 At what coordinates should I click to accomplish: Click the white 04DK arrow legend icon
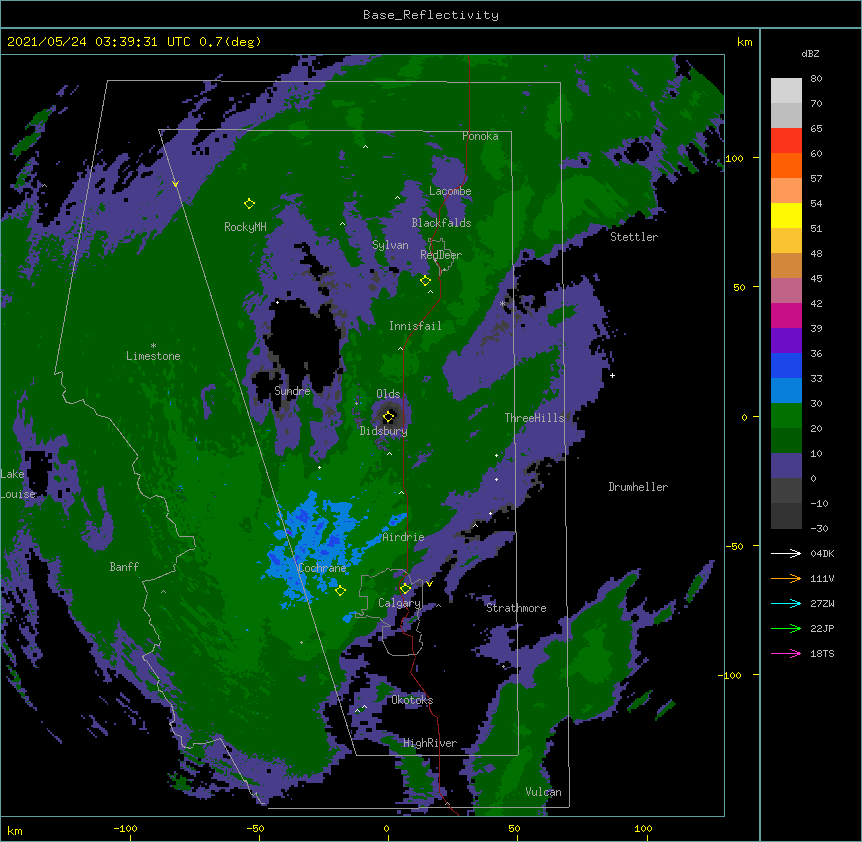pos(786,553)
